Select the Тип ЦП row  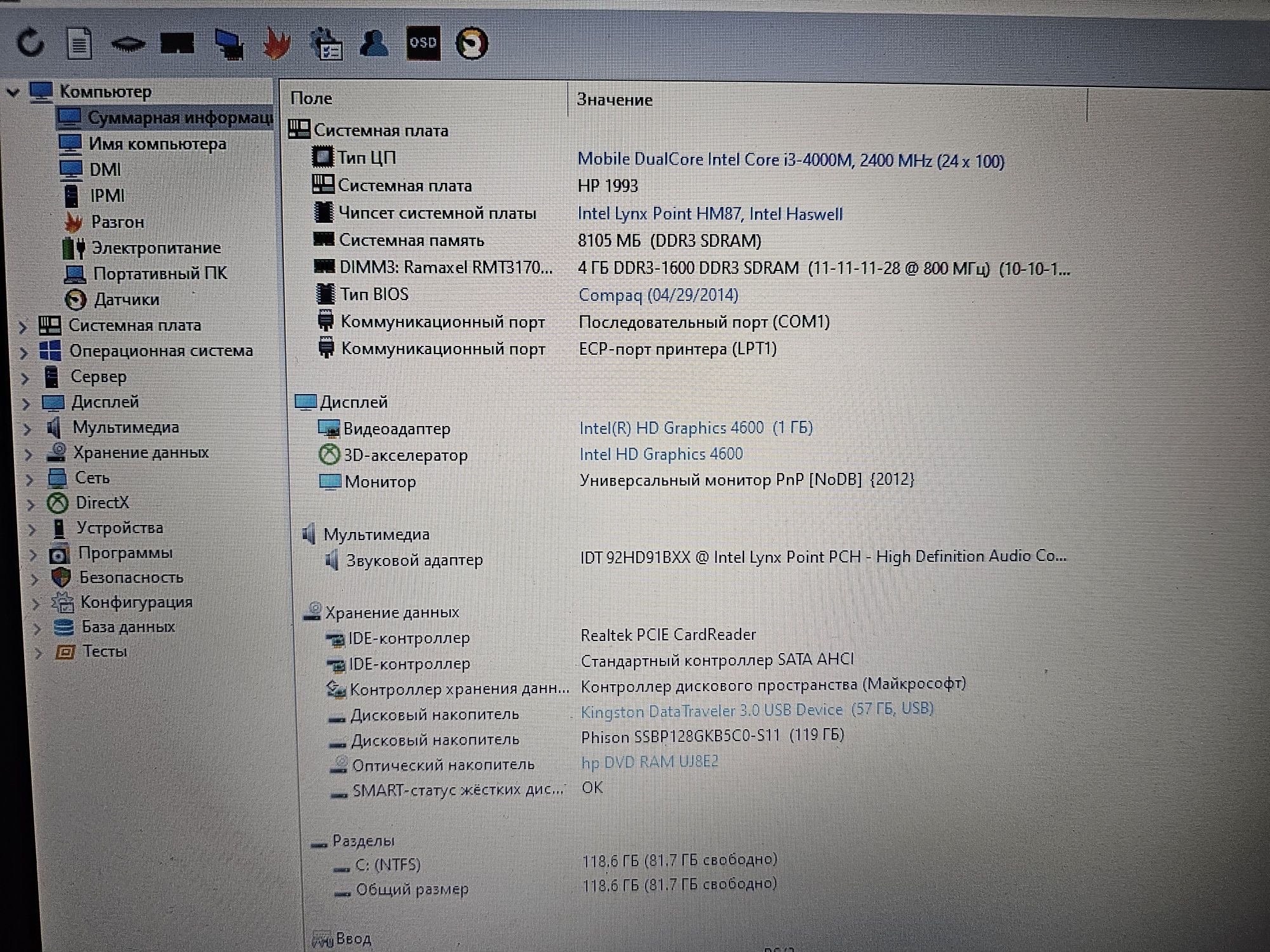tap(658, 159)
